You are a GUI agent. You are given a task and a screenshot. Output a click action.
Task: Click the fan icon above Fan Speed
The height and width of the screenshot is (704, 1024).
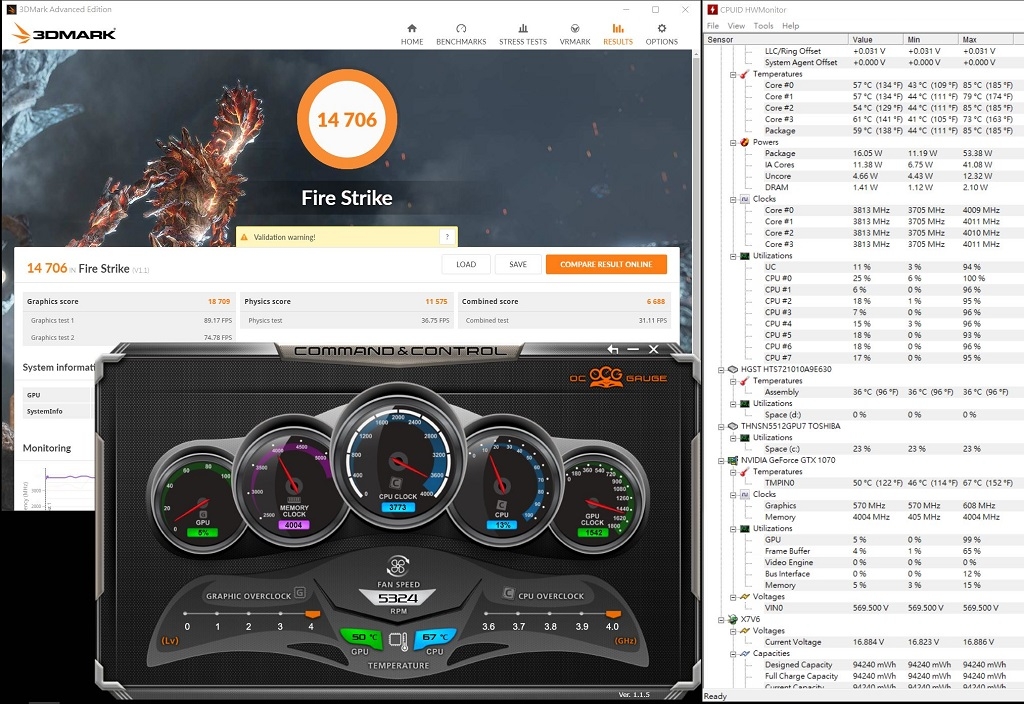click(x=398, y=566)
